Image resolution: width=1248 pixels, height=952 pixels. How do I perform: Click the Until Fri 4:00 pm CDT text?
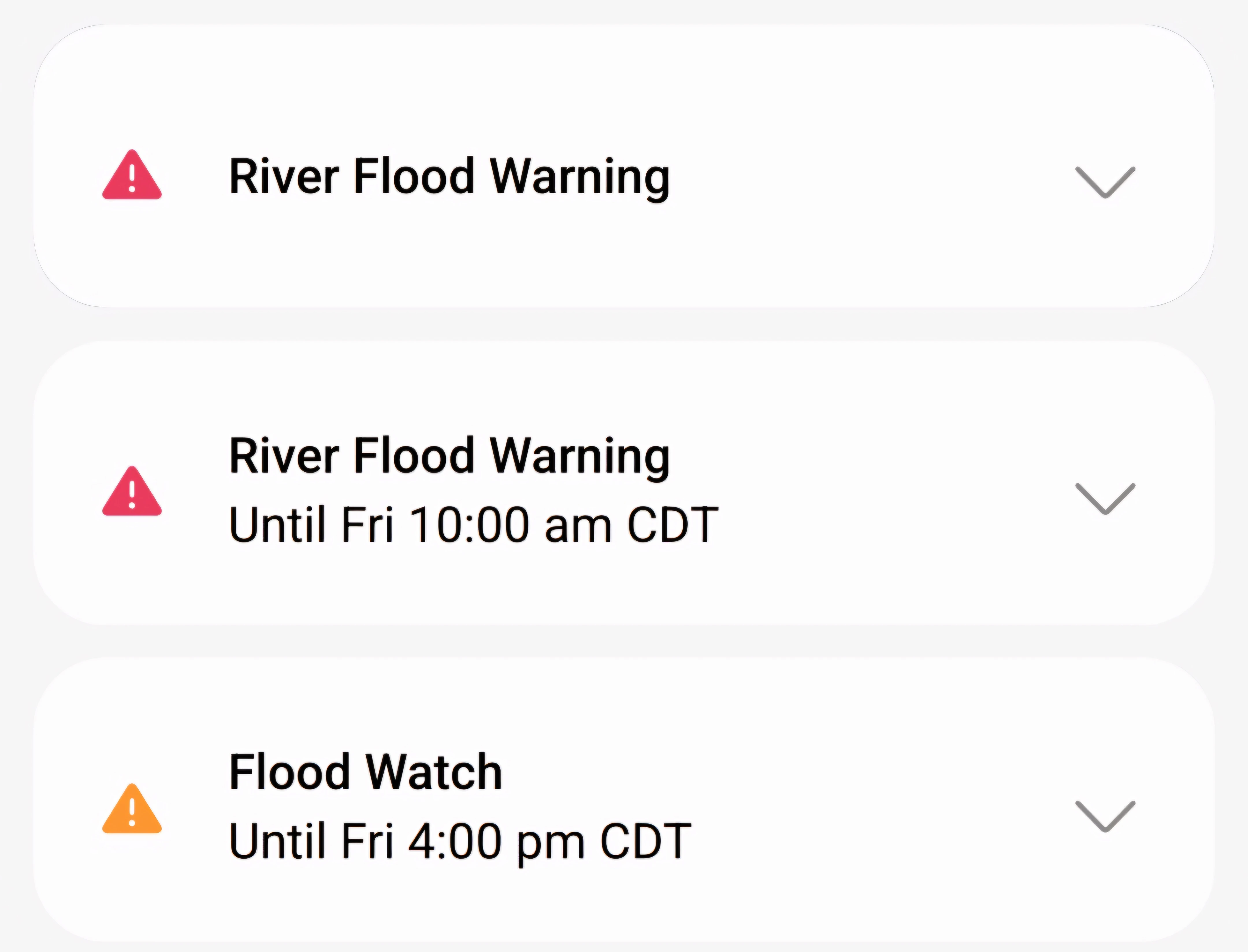(460, 842)
